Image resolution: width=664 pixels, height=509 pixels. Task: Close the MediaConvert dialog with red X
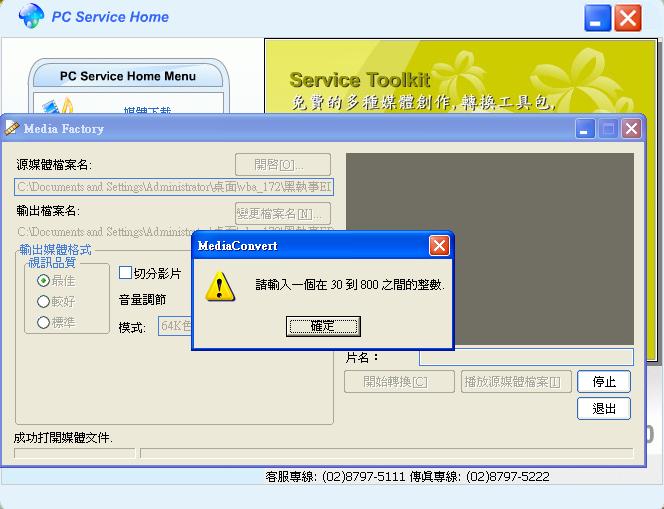(x=438, y=246)
